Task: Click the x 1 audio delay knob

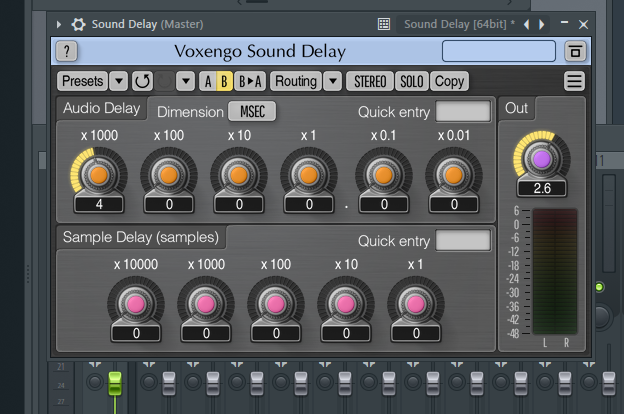Action: click(308, 175)
